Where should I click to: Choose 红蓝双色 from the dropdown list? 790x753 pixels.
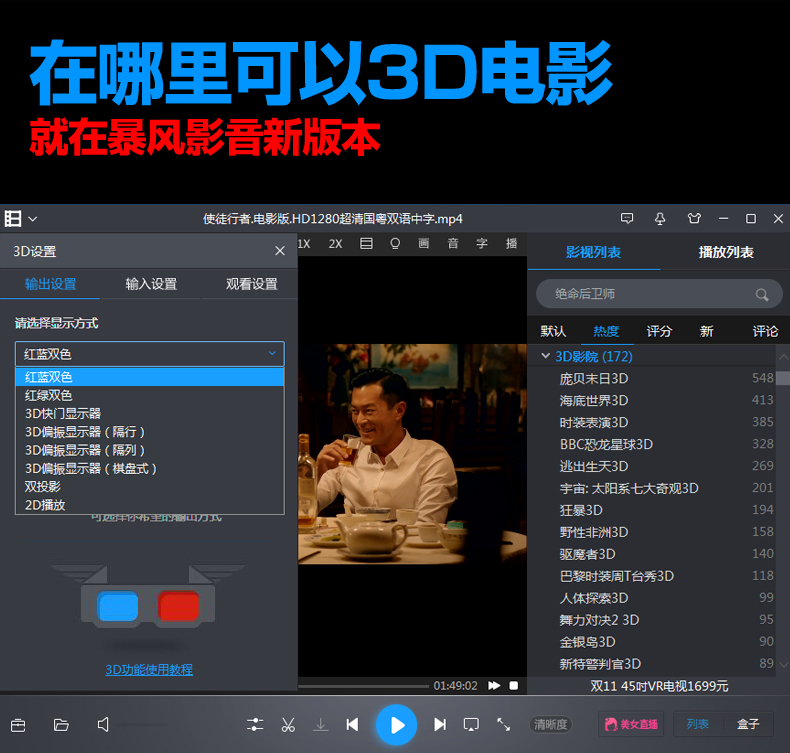[150, 377]
